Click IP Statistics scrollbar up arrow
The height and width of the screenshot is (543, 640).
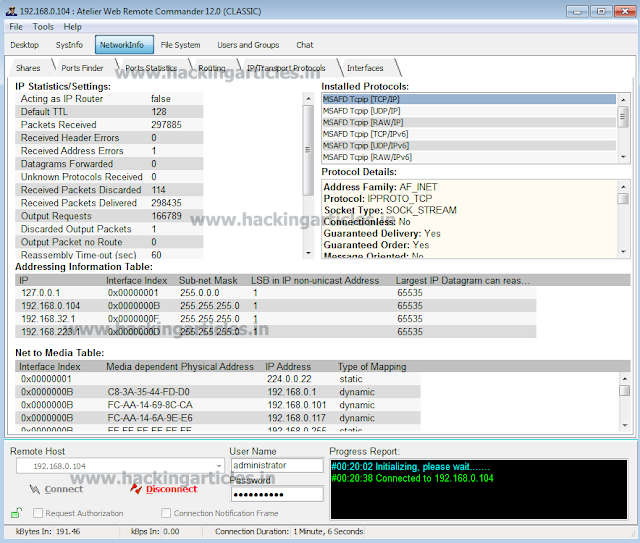[x=309, y=98]
